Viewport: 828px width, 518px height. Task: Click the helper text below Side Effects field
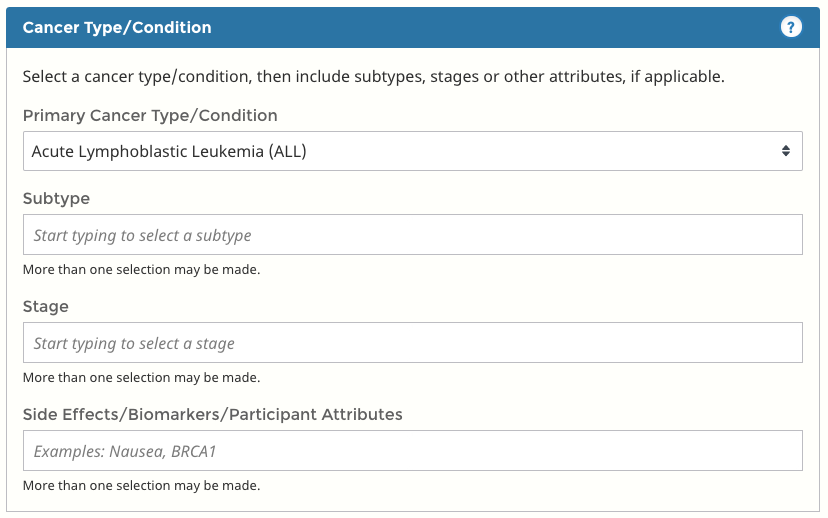pyautogui.click(x=141, y=486)
